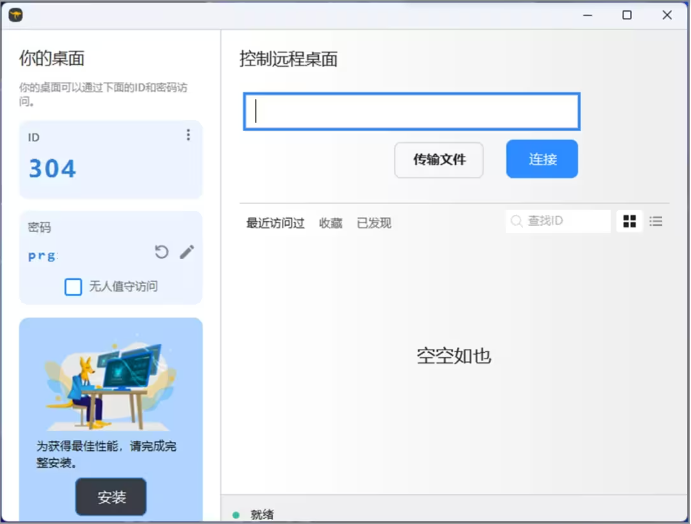The width and height of the screenshot is (691, 524).
Task: Open the three-dot menu in ID card
Action: click(x=188, y=135)
